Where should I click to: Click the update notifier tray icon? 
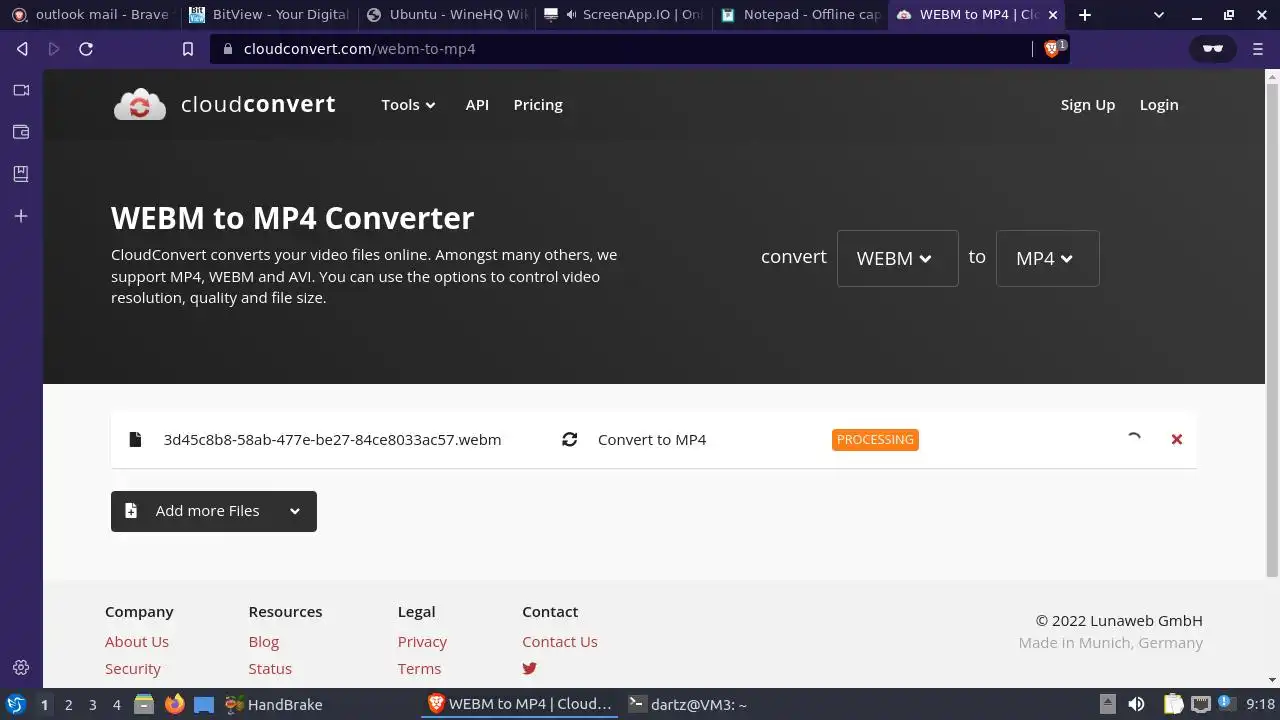(1227, 704)
